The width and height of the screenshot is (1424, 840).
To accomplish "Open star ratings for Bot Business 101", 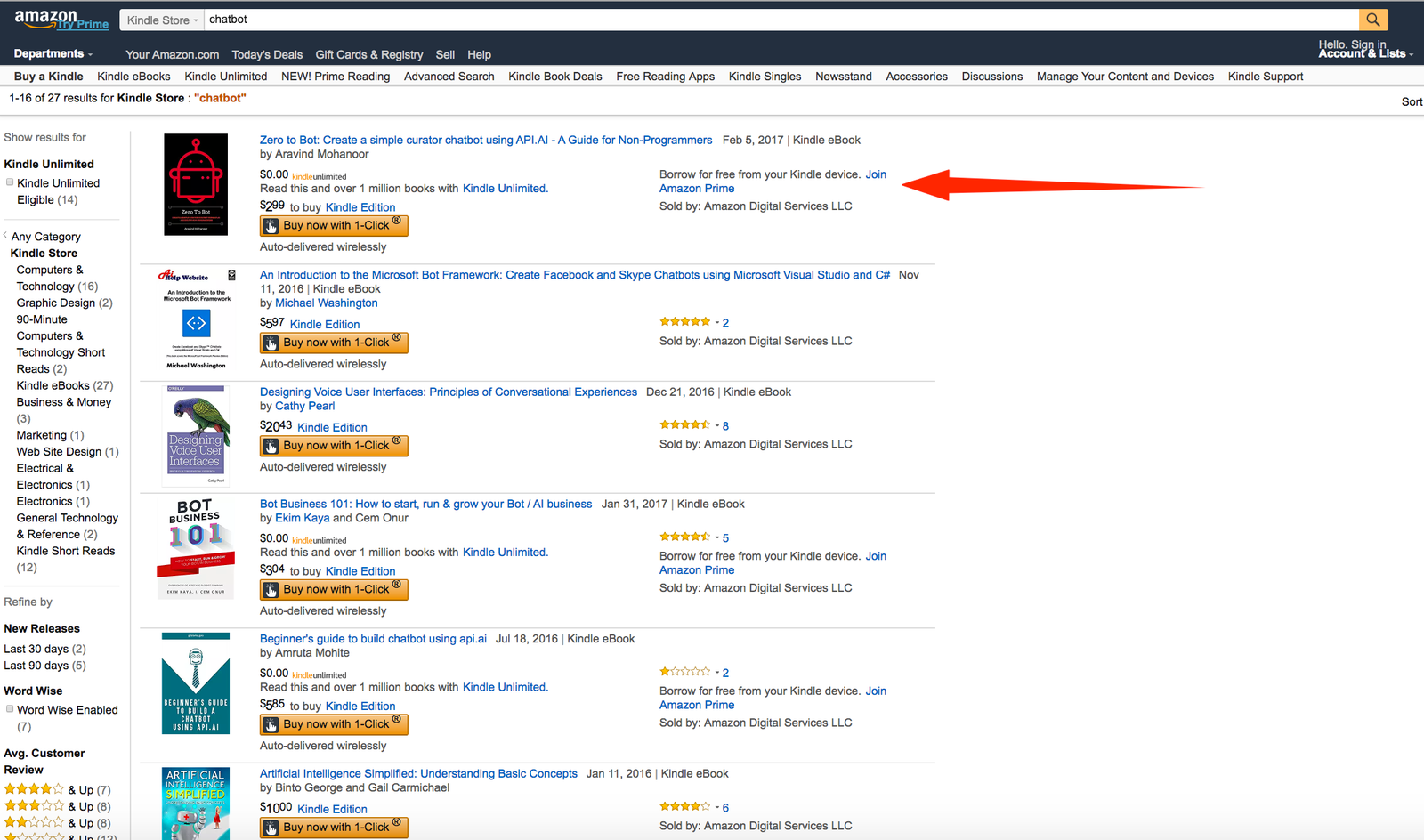I will 685,537.
